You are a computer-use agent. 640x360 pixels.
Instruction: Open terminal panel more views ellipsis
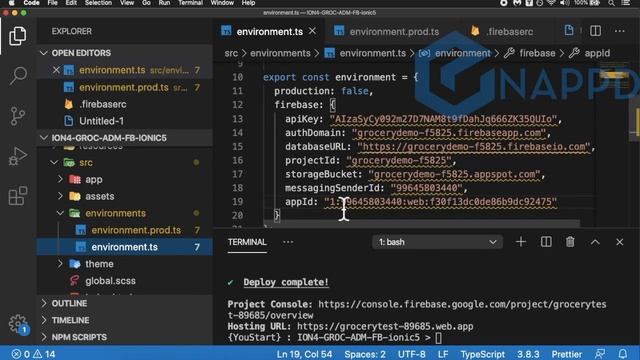coord(288,242)
